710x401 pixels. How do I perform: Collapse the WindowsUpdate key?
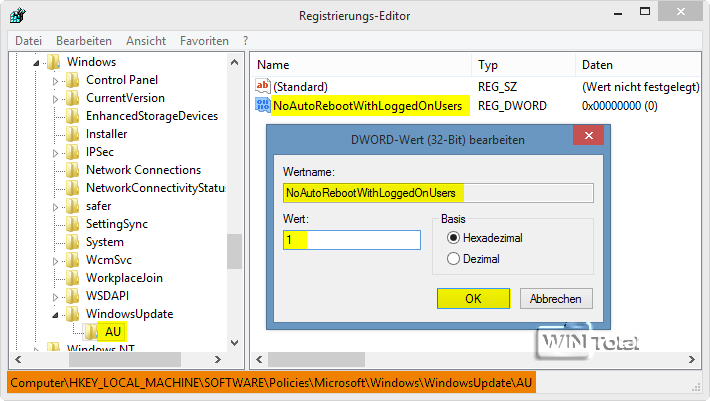coord(56,314)
